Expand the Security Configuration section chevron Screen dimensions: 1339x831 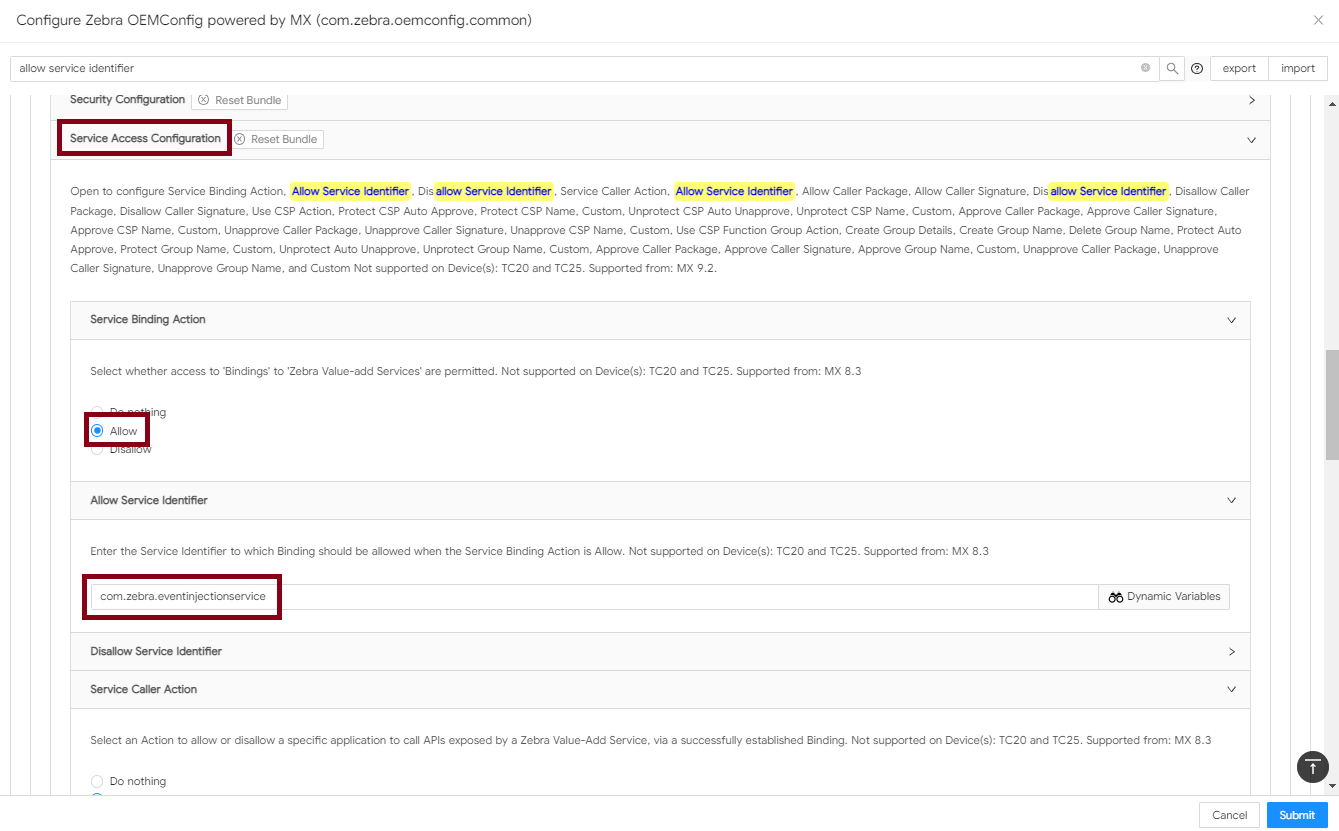pyautogui.click(x=1252, y=100)
